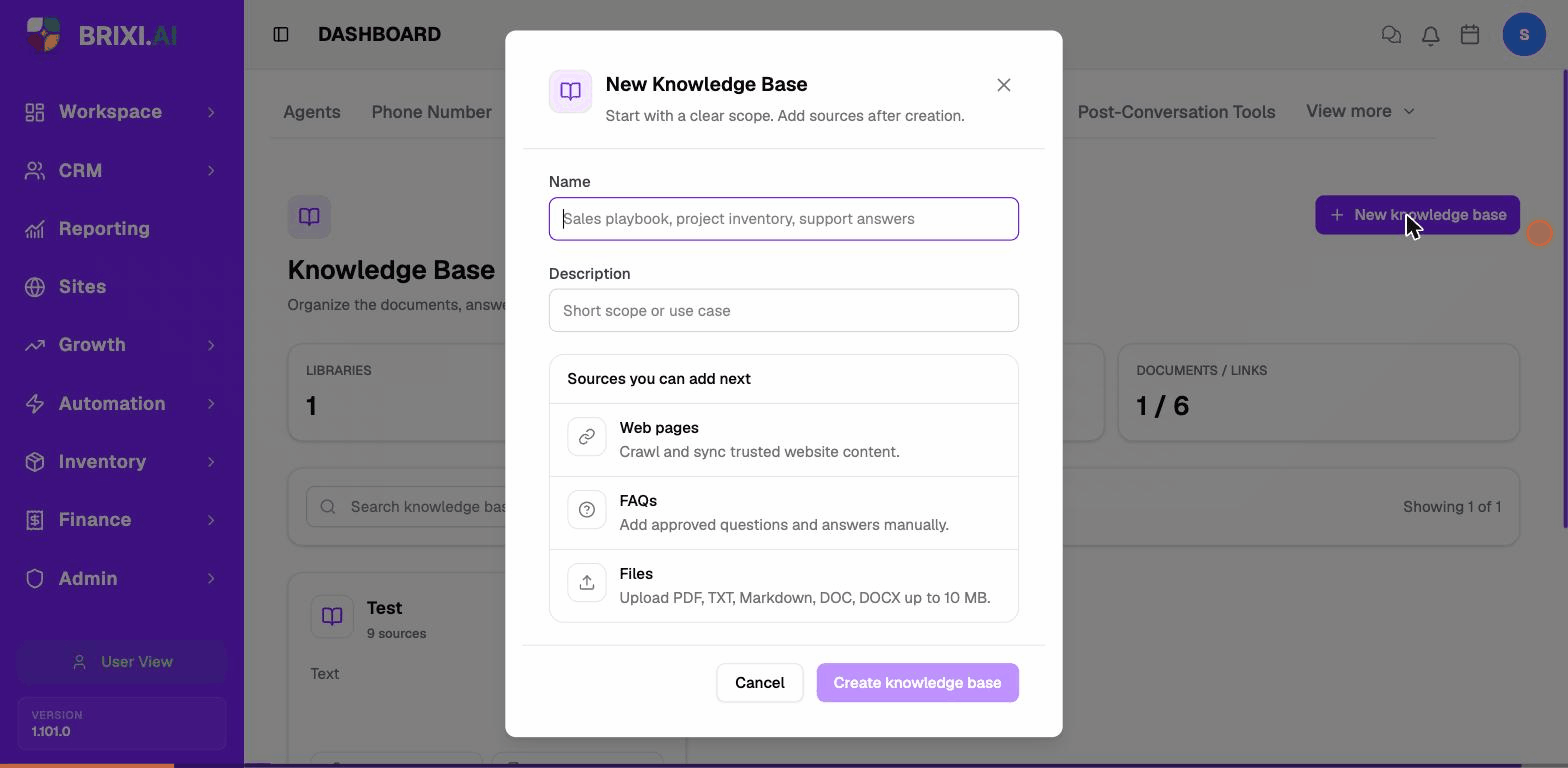
Task: Click the search magnifier icon
Action: tap(328, 507)
